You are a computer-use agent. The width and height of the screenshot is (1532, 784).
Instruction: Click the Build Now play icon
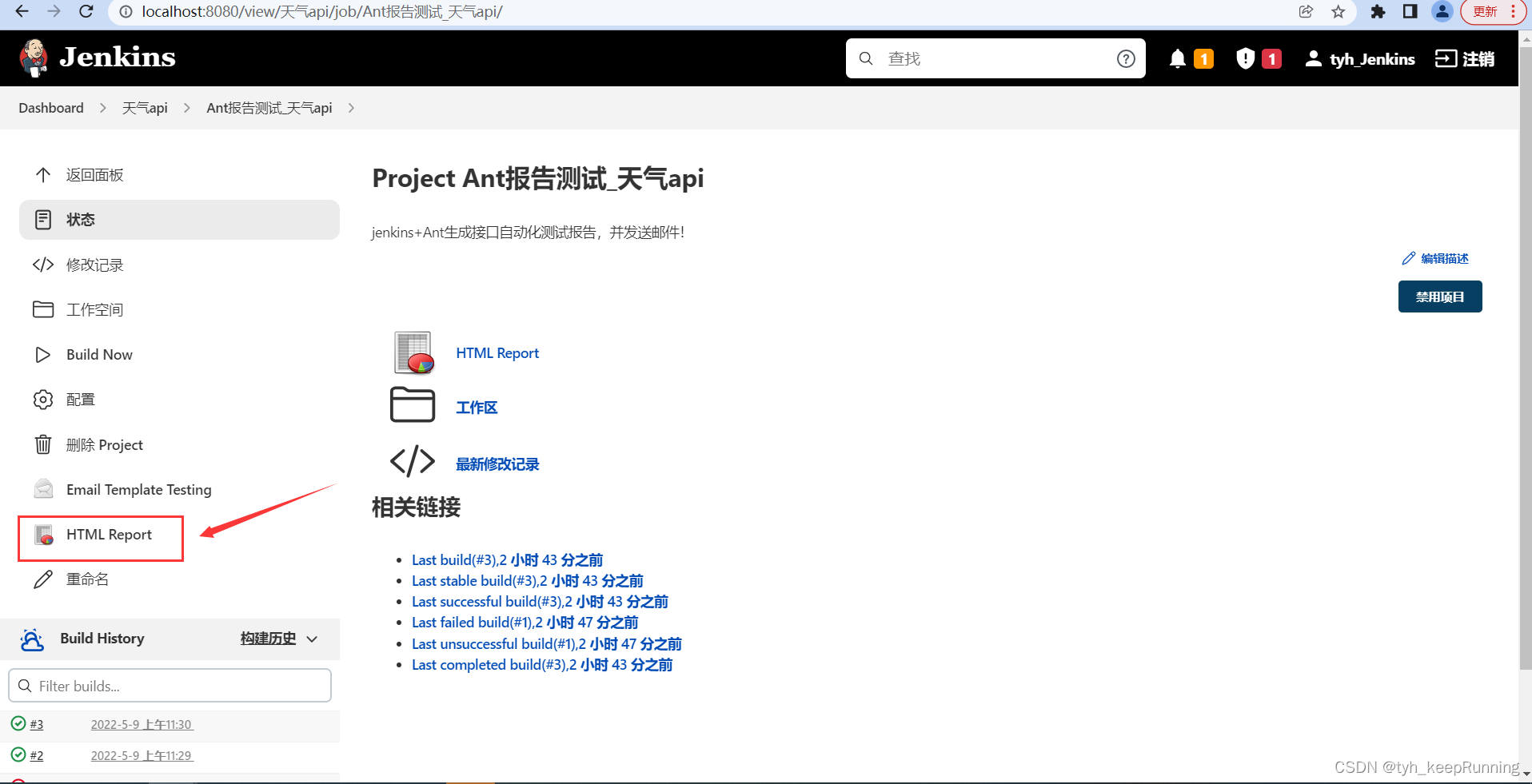click(43, 354)
